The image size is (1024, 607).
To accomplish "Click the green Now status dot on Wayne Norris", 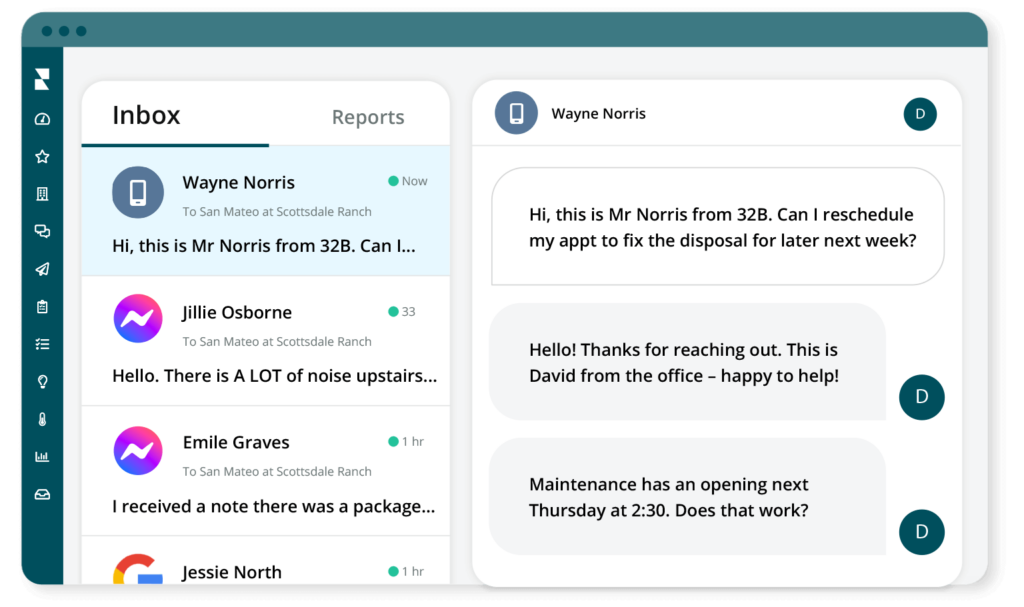I will click(x=394, y=181).
